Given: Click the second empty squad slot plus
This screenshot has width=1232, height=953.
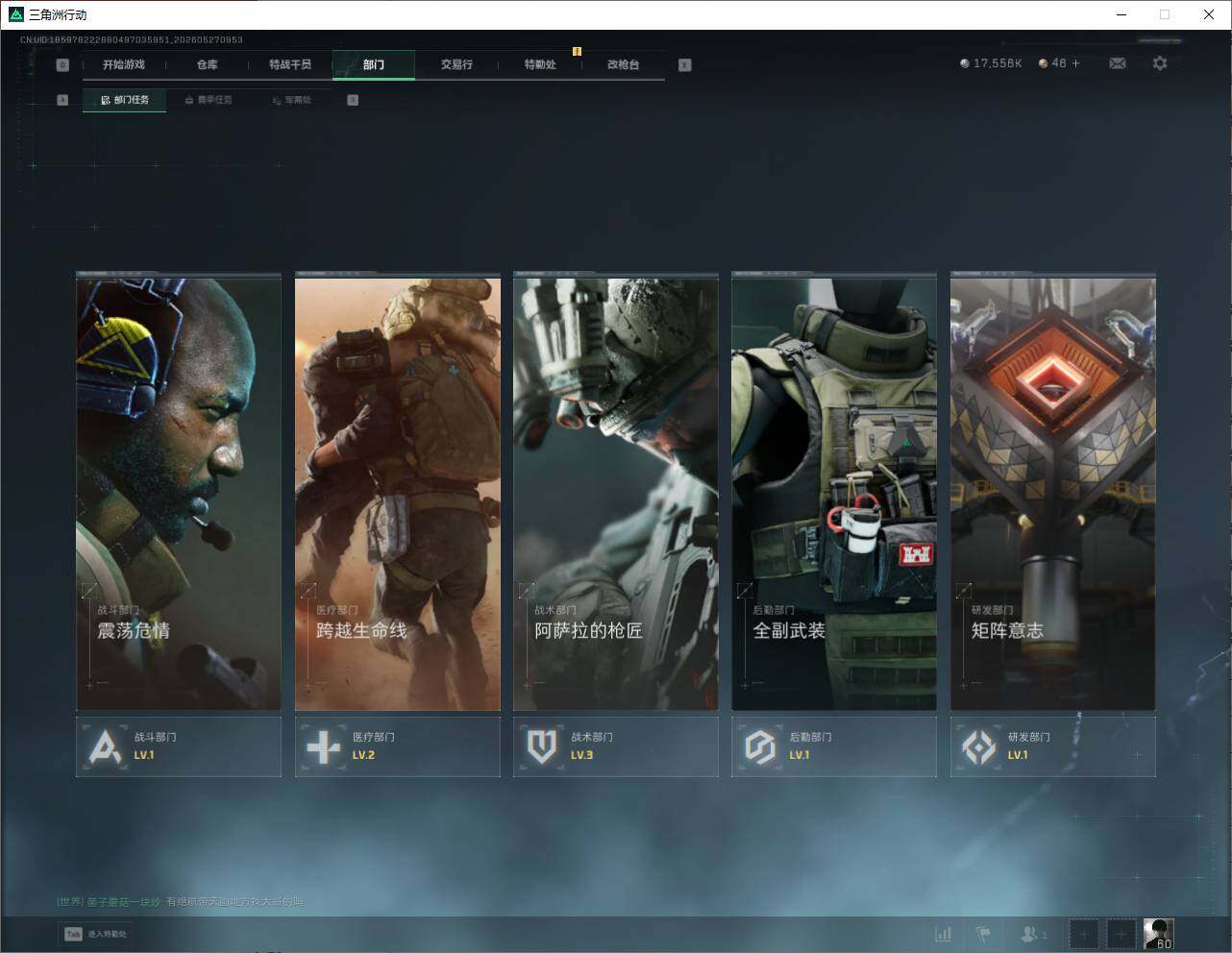Looking at the screenshot, I should (x=1121, y=934).
